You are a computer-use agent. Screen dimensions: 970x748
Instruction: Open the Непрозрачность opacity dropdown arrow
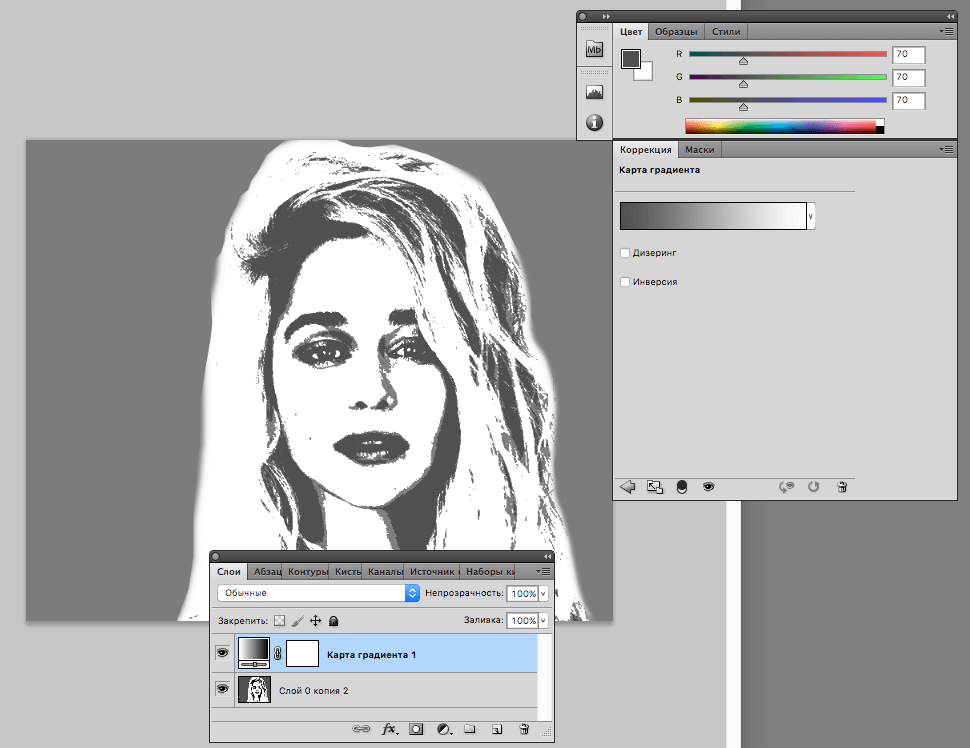pyautogui.click(x=544, y=593)
